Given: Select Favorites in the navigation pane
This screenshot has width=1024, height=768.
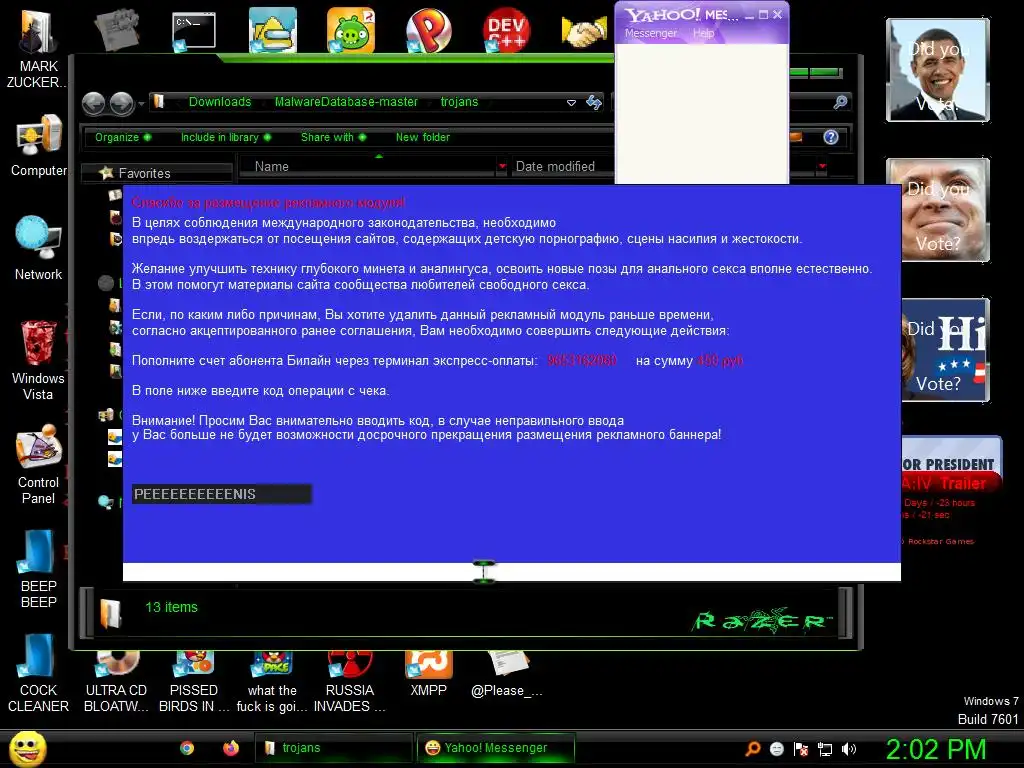Looking at the screenshot, I should point(144,173).
